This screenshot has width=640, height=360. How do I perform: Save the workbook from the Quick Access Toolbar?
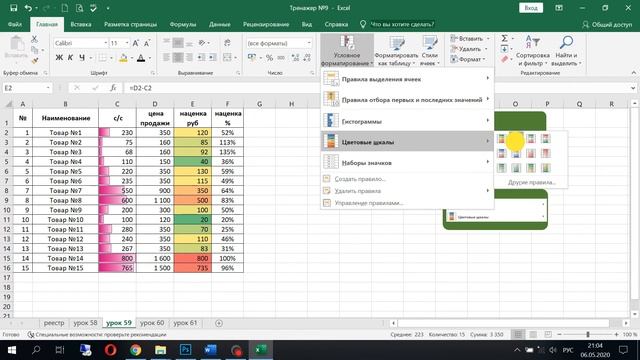(13, 8)
